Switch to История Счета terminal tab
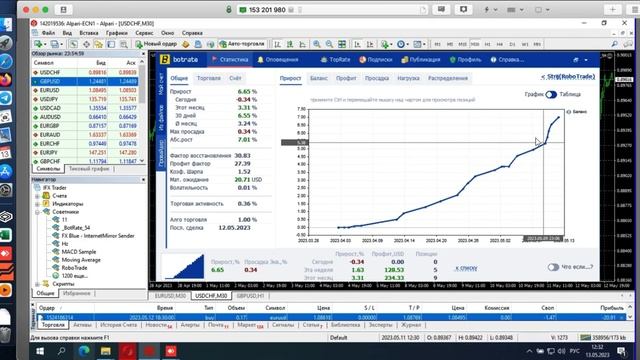 pyautogui.click(x=118, y=325)
